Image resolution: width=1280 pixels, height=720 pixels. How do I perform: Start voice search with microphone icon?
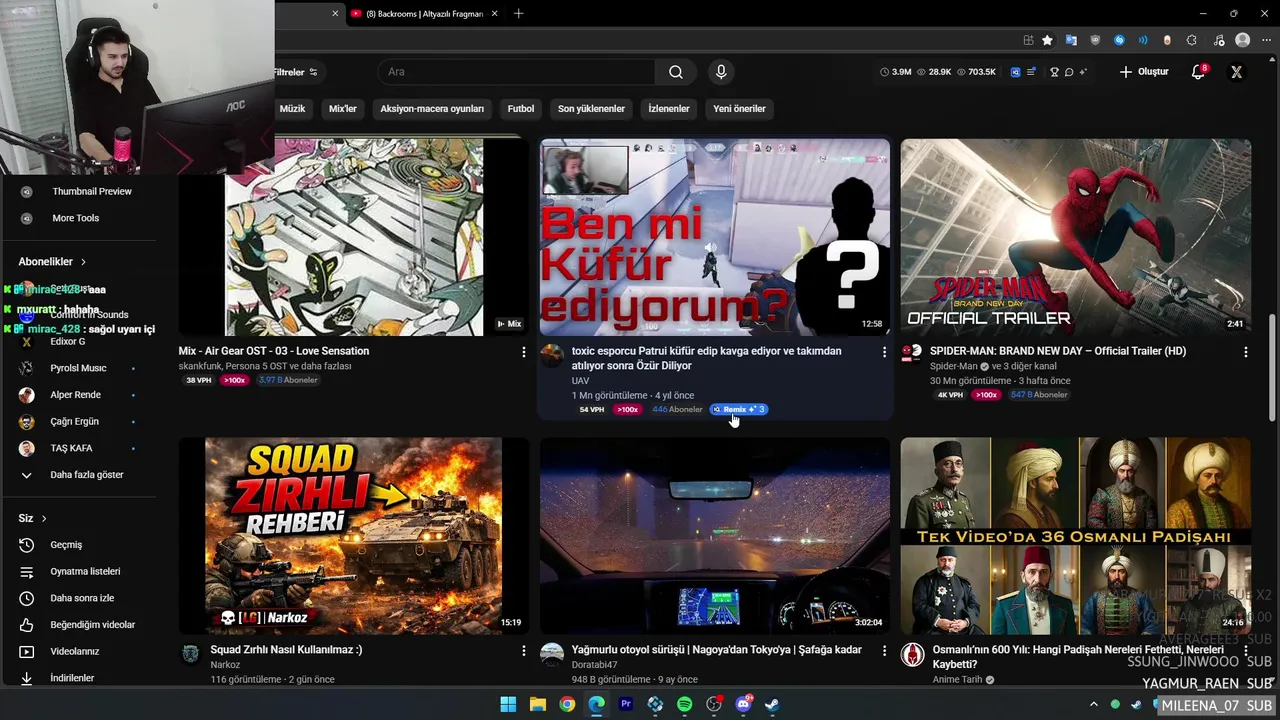click(x=721, y=72)
